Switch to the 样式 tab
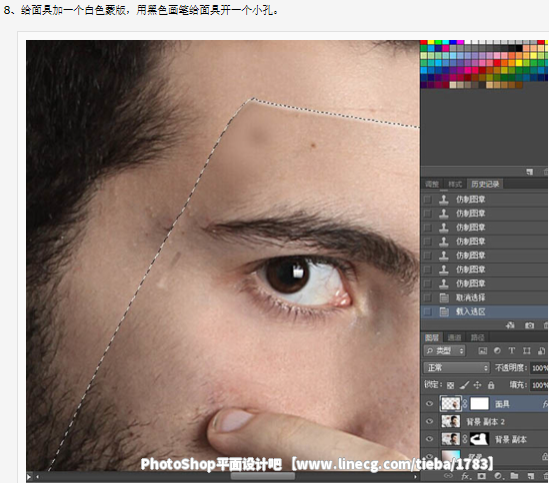The image size is (549, 483). (x=455, y=184)
